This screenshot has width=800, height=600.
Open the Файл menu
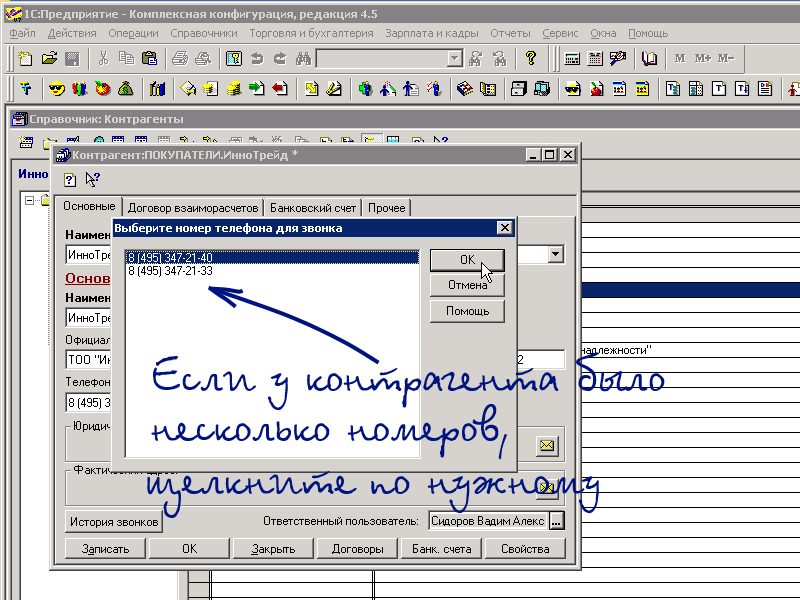coord(22,33)
